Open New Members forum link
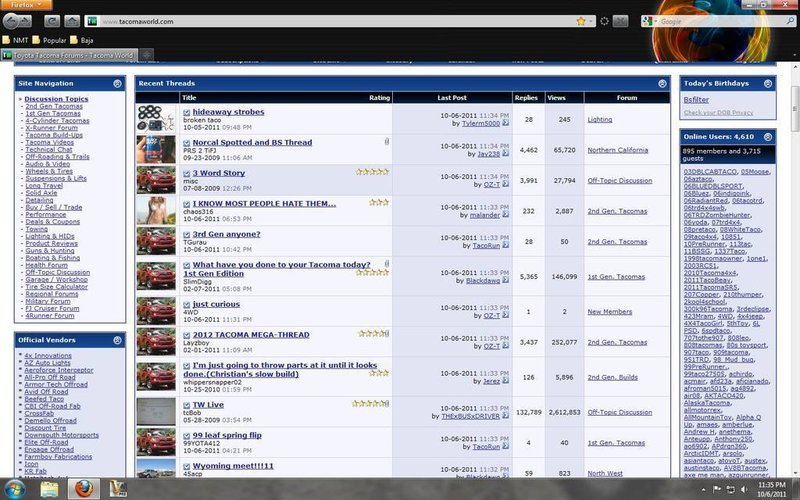800x500 pixels. pyautogui.click(x=610, y=312)
